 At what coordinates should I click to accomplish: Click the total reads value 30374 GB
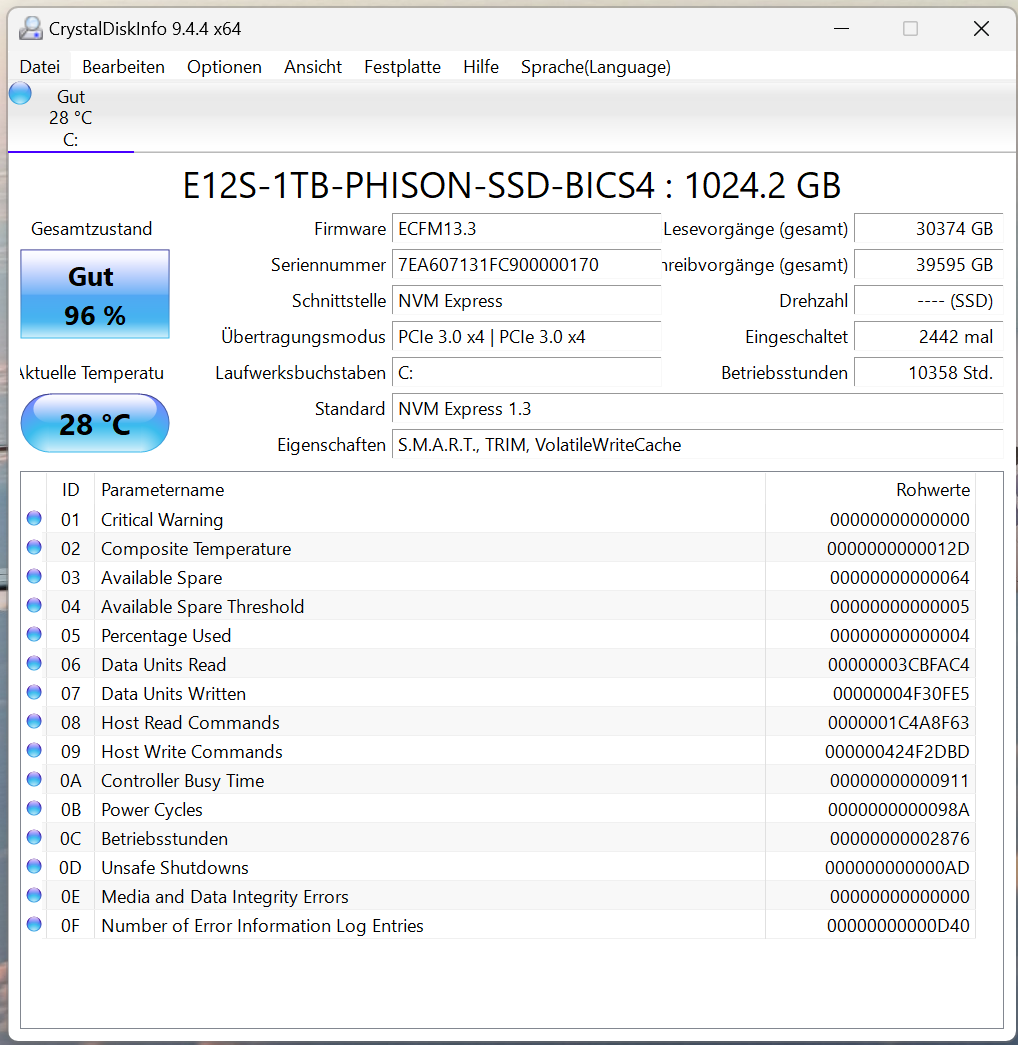928,229
